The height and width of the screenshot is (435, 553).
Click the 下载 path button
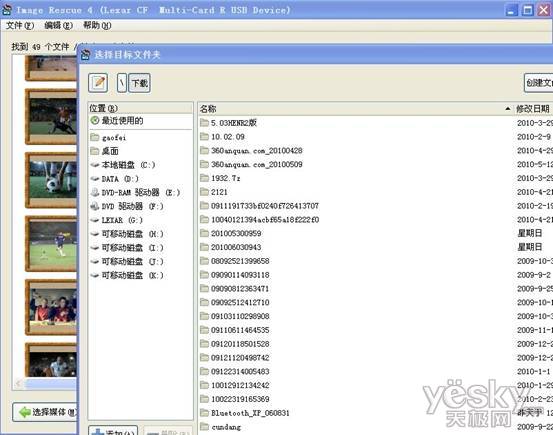click(x=139, y=83)
